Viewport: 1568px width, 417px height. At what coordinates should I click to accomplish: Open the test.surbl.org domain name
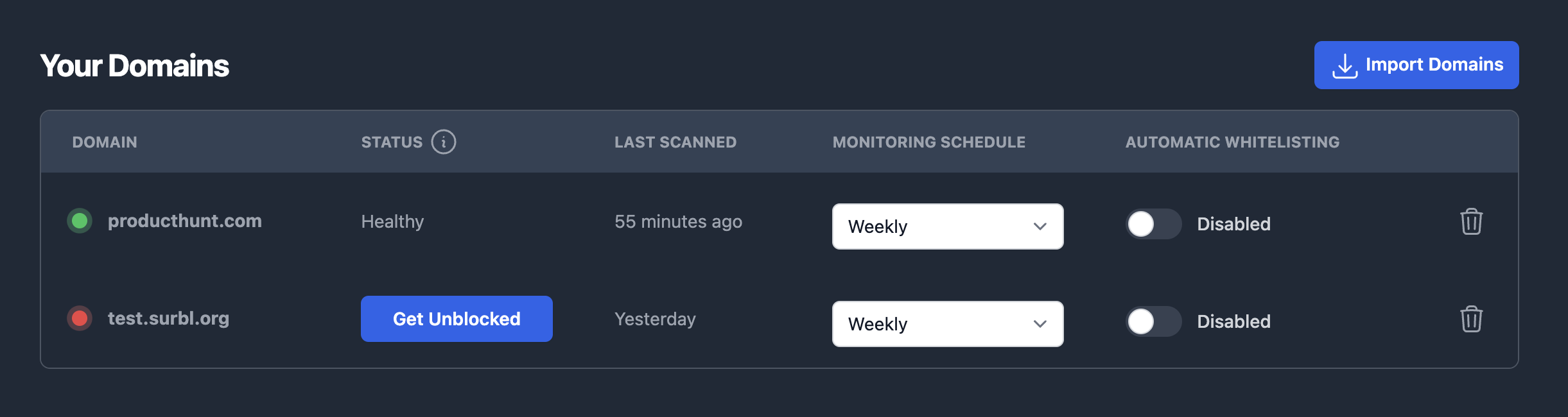click(168, 319)
